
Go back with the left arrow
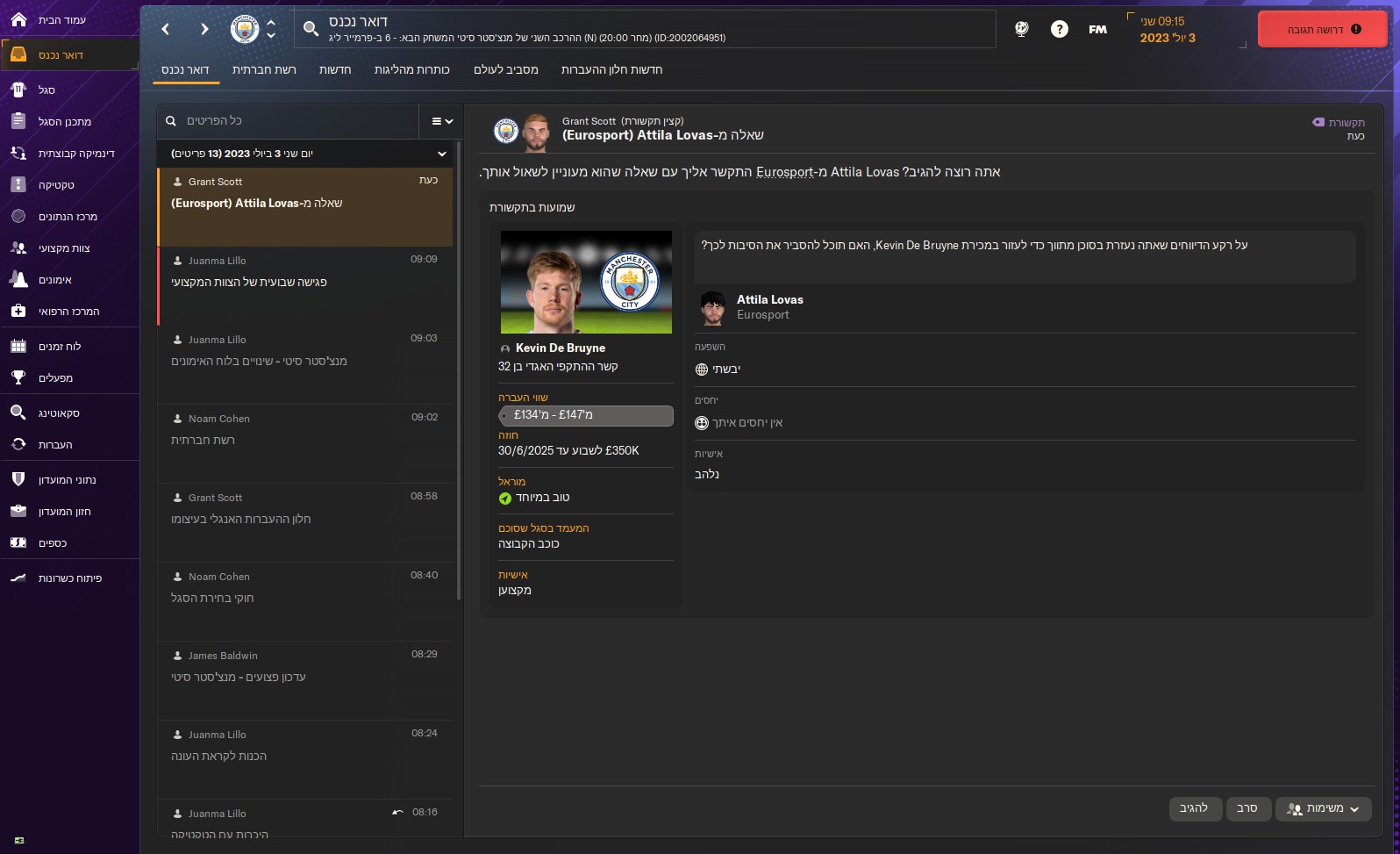[166, 29]
